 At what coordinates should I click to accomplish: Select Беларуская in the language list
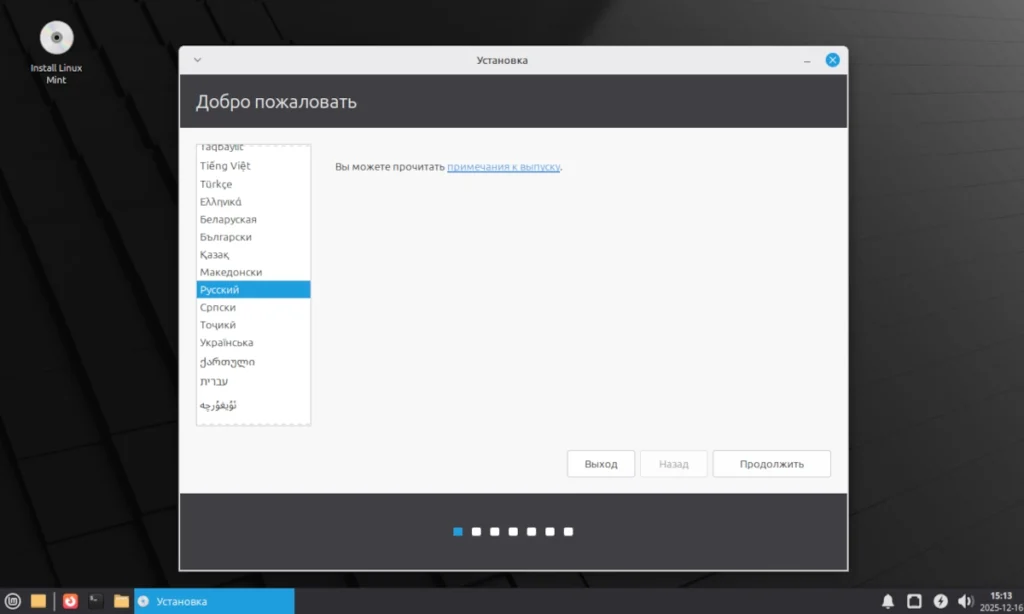[x=253, y=219]
